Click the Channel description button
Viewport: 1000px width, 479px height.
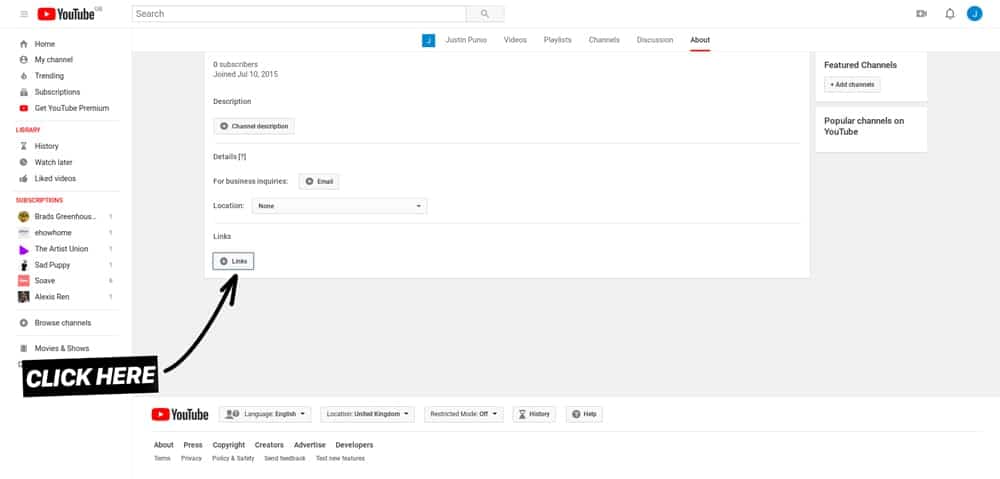pyautogui.click(x=254, y=126)
